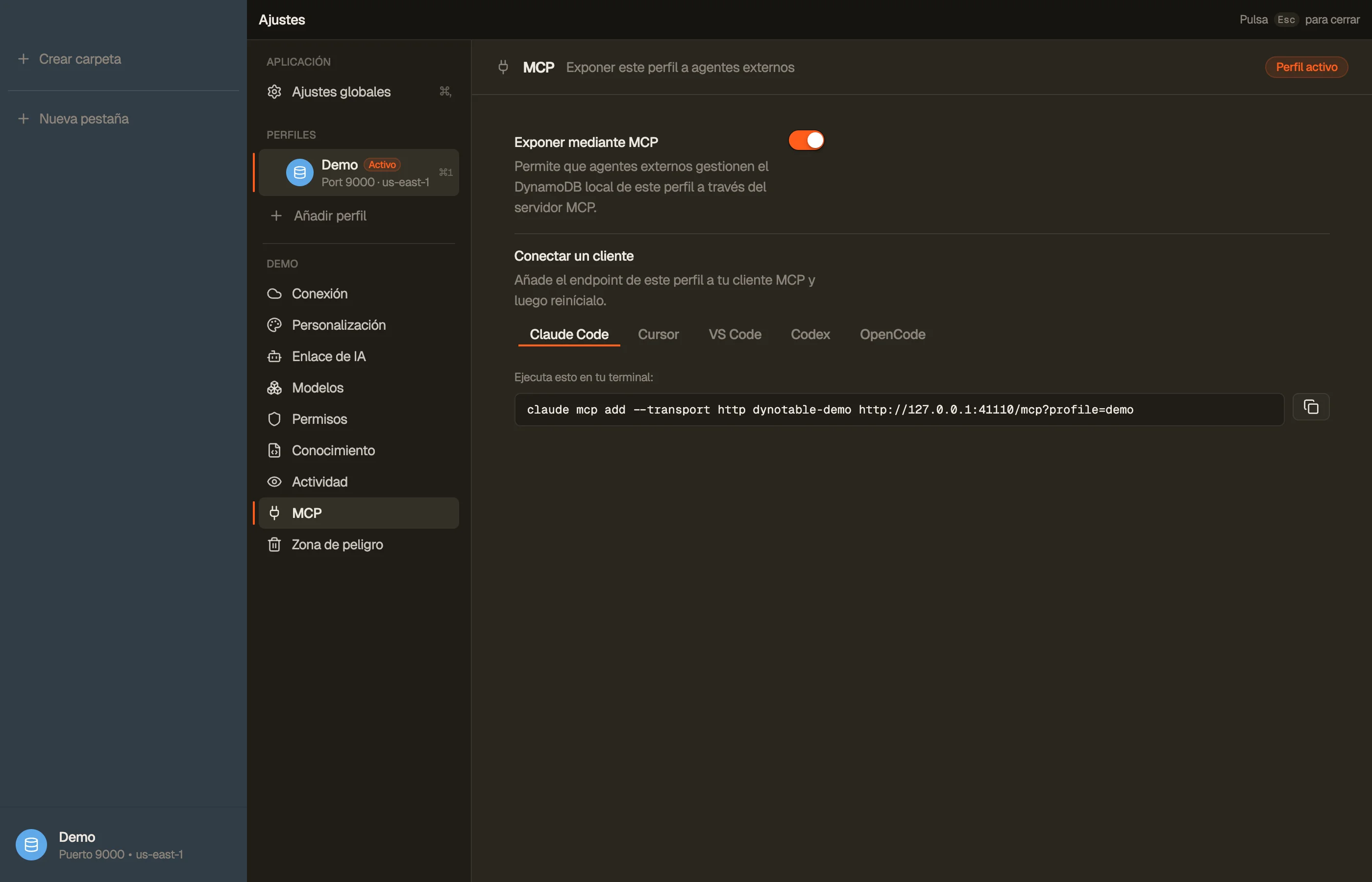The image size is (1372, 882).
Task: Click the Ajustes title
Action: pos(282,20)
